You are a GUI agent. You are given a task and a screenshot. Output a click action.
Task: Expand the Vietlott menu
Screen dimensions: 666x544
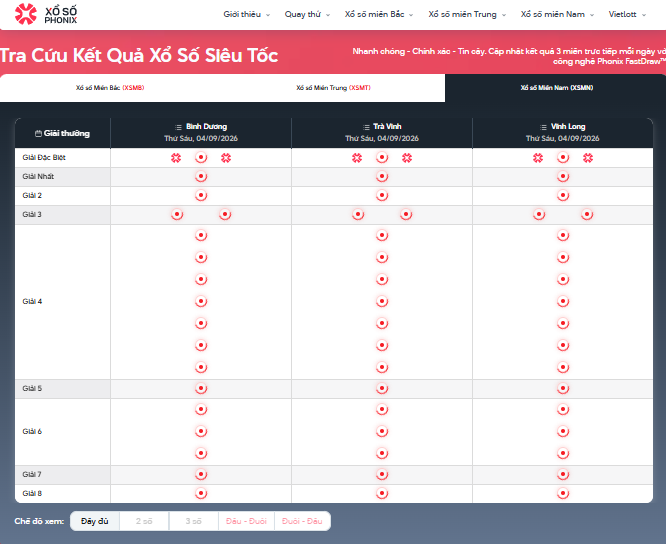pos(627,14)
